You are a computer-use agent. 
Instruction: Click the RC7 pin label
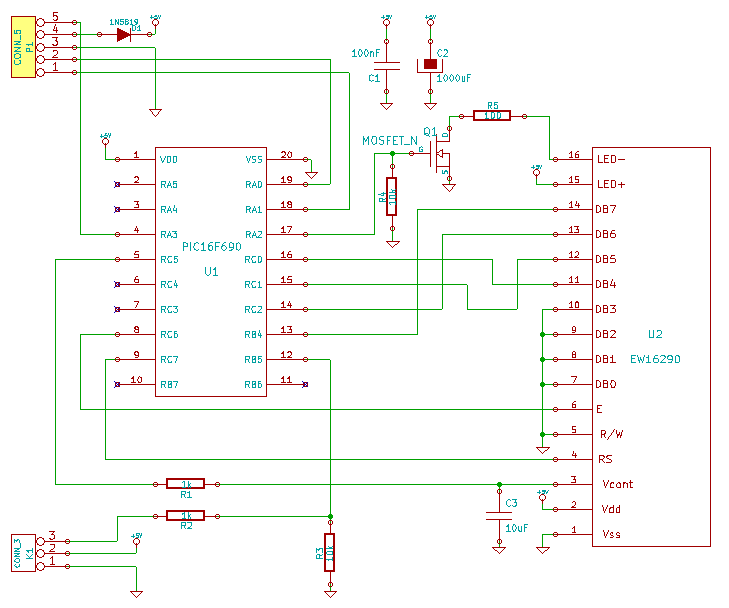tap(169, 359)
